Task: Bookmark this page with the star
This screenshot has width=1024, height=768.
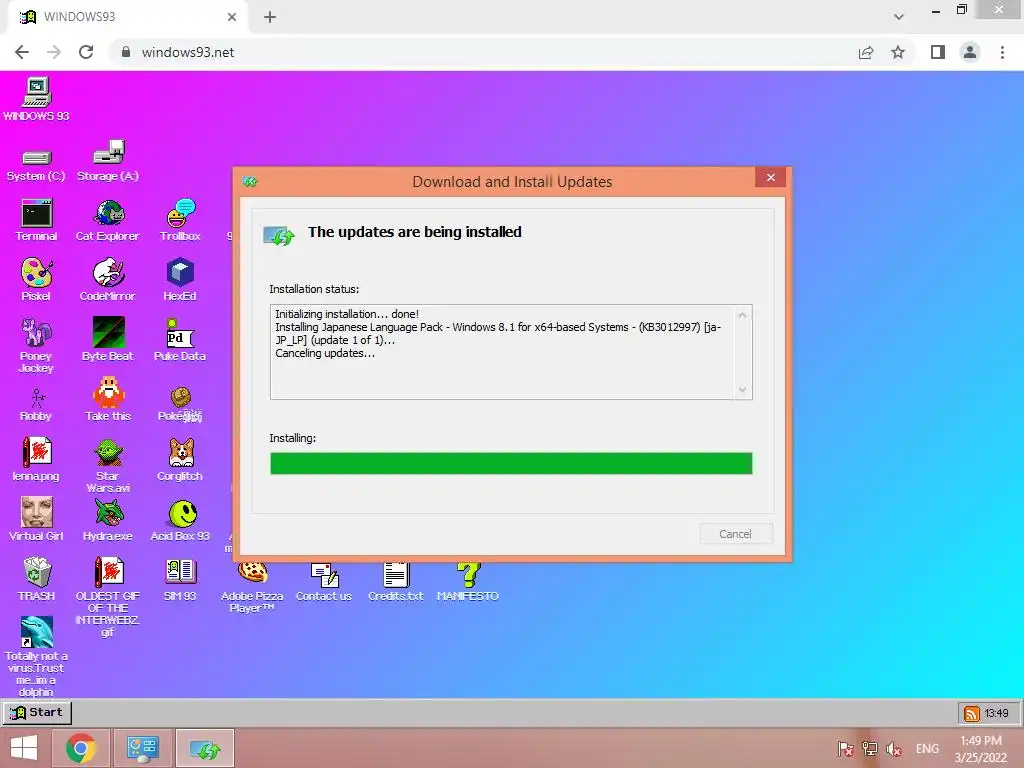Action: (899, 52)
